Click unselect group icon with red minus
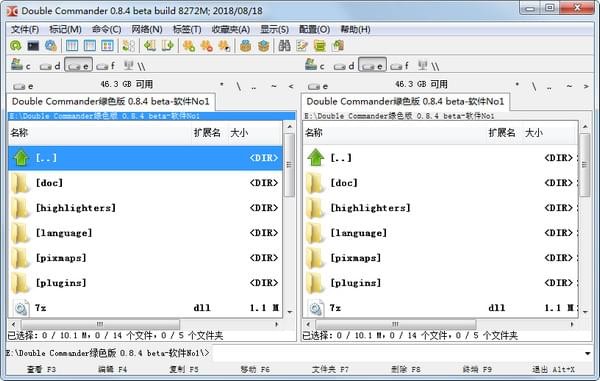Screen dimensions: 600x381 [206, 46]
